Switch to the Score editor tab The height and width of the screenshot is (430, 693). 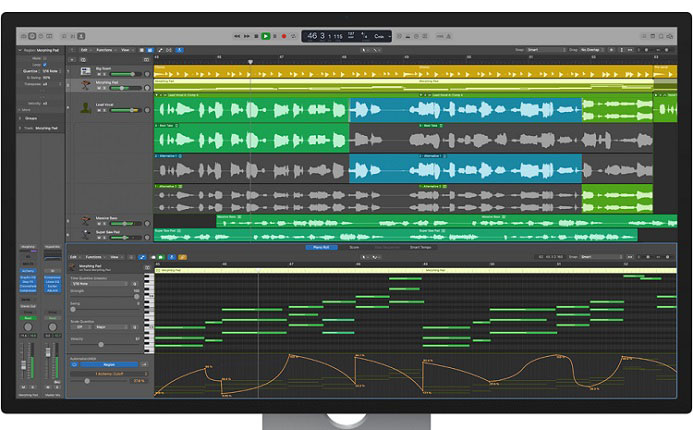tap(354, 247)
